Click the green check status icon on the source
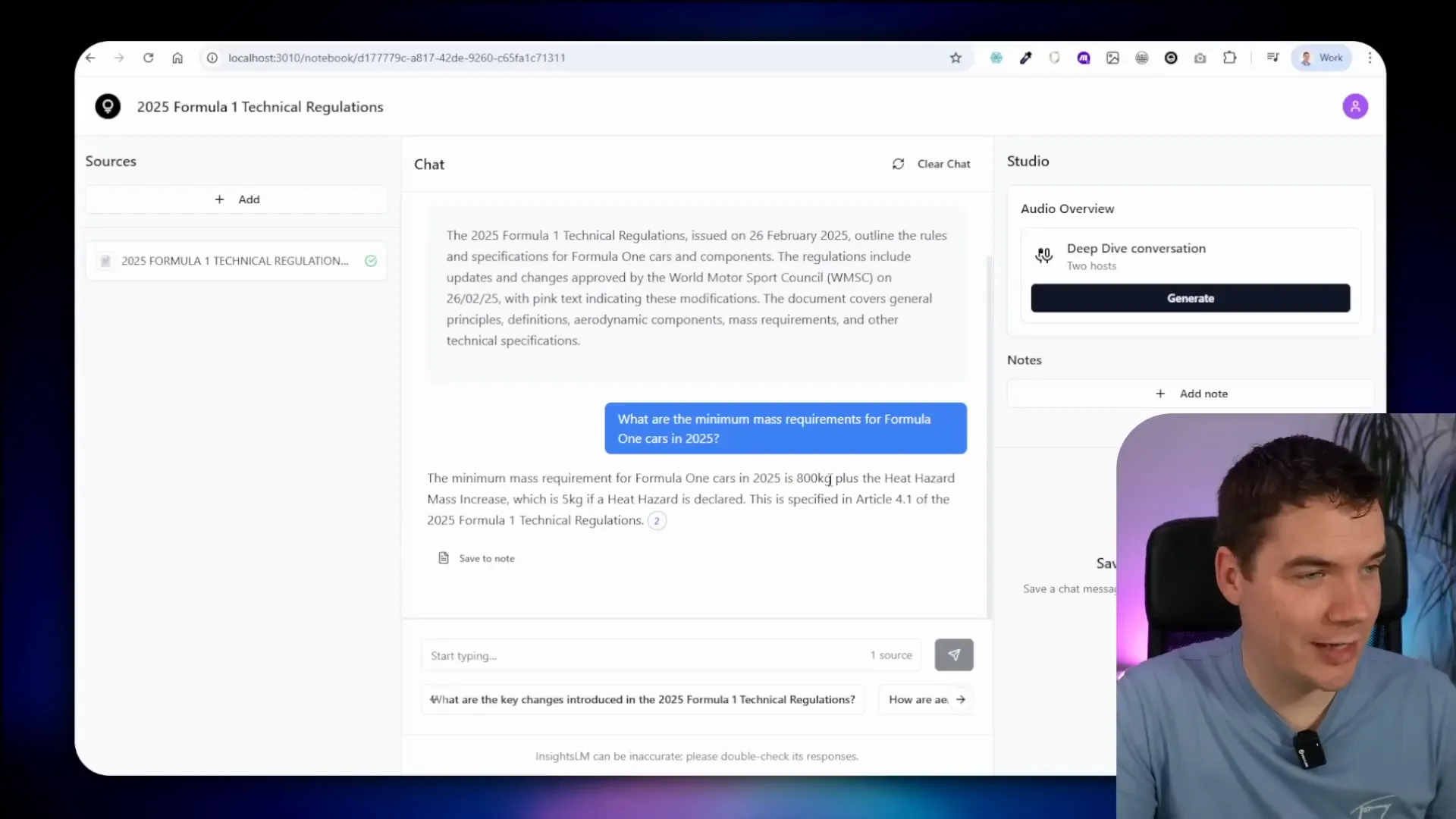 (371, 261)
